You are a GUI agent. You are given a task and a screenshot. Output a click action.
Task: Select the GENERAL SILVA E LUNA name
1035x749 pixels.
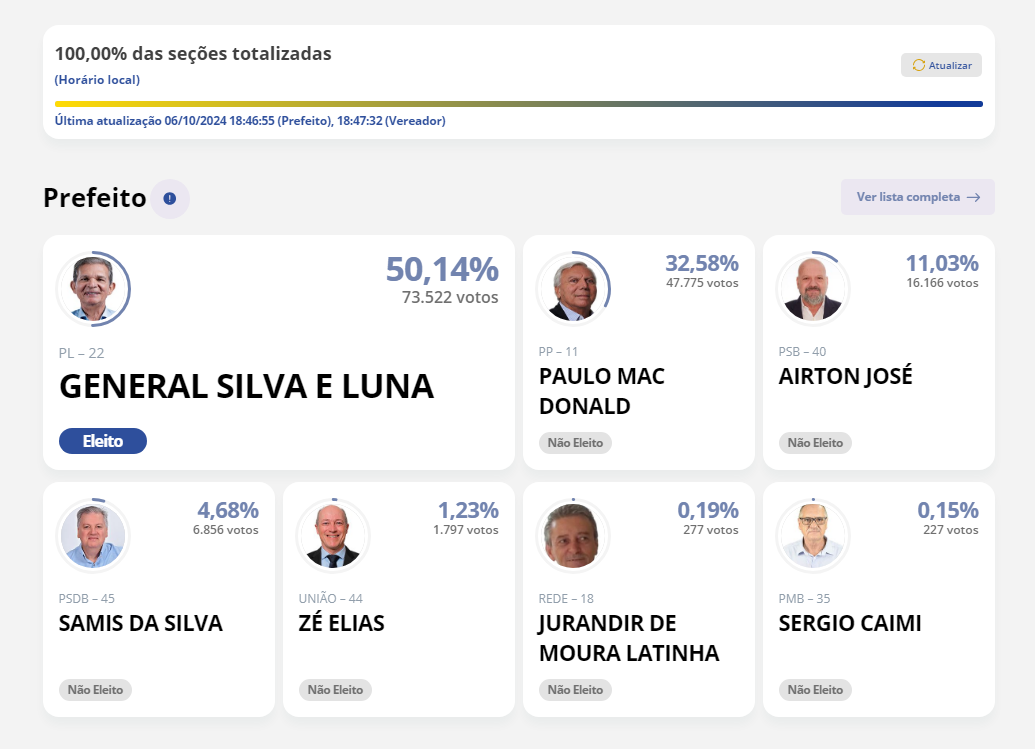(247, 387)
